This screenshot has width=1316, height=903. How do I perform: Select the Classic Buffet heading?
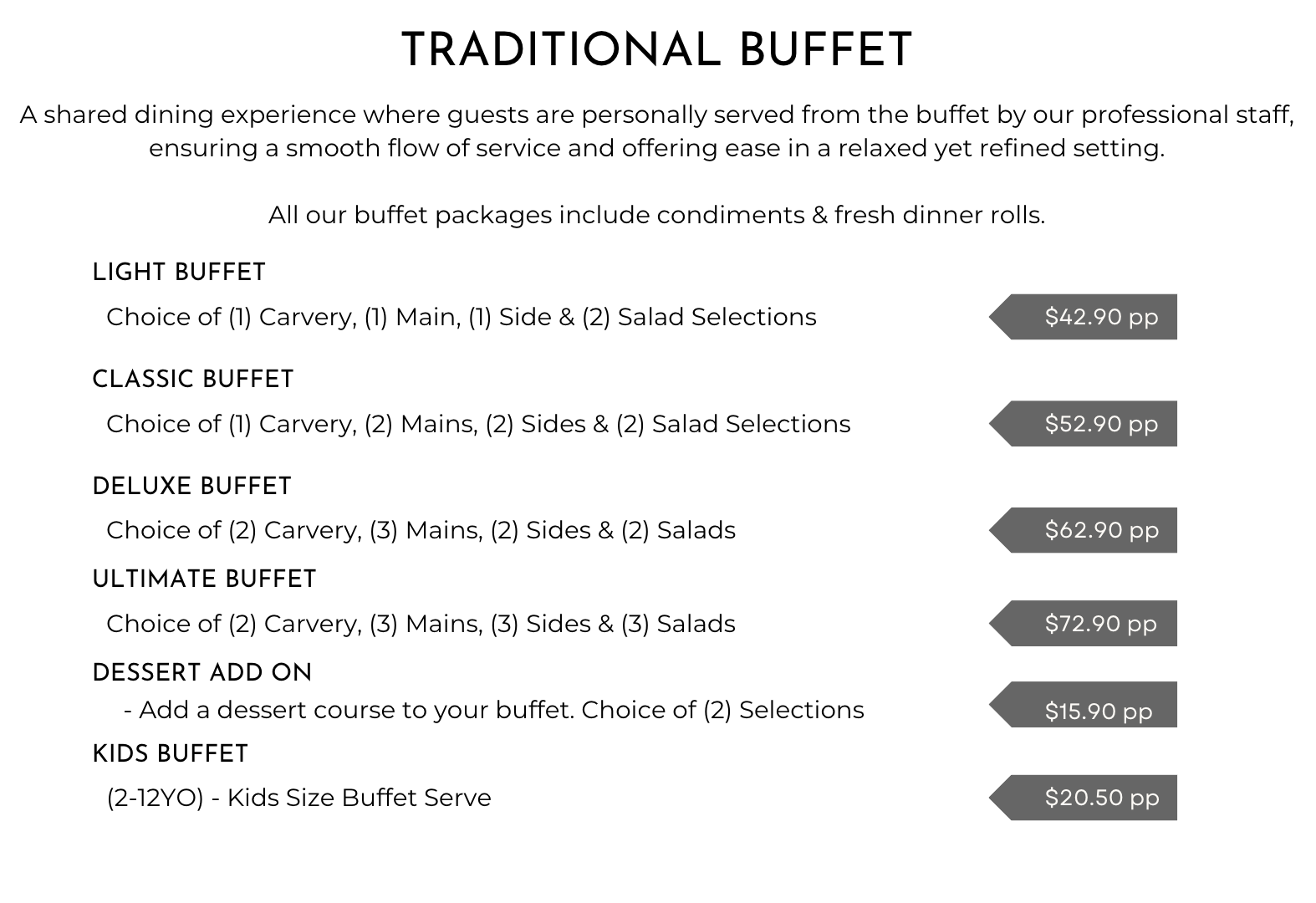point(193,380)
